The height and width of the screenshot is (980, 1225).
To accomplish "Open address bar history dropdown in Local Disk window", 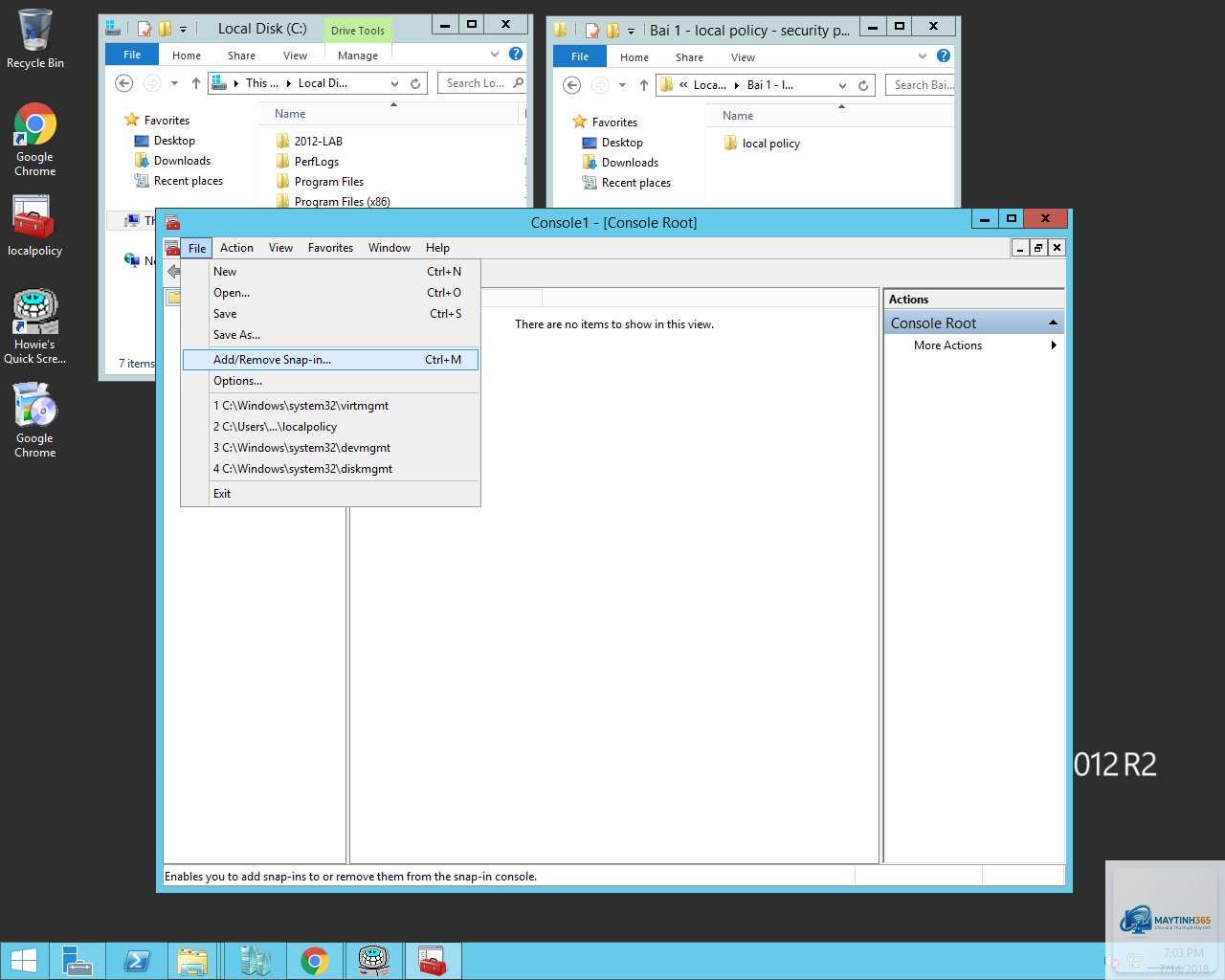I will 394,83.
